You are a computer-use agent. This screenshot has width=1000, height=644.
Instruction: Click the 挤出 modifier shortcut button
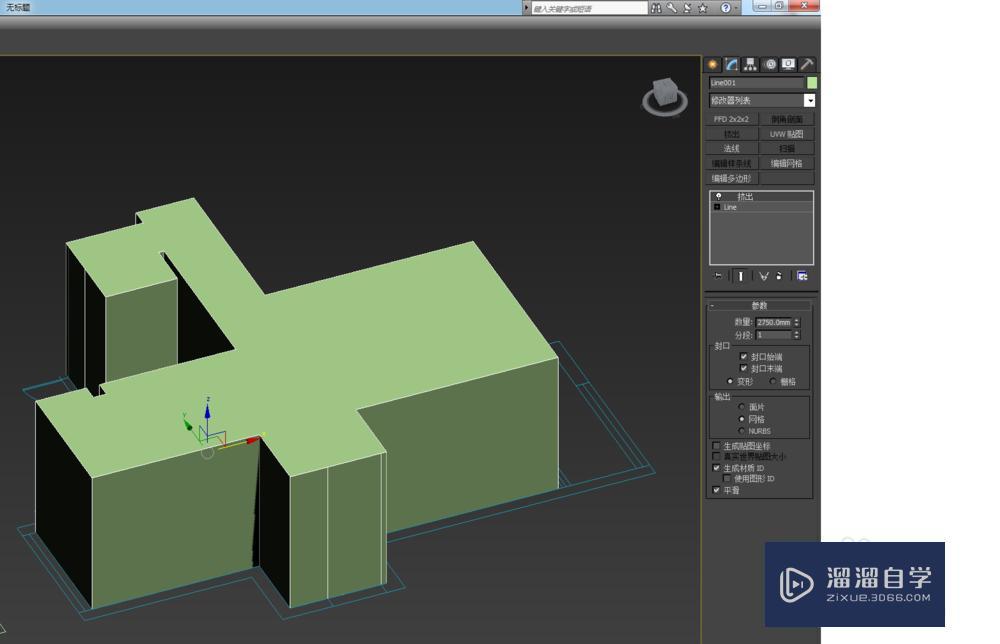tap(732, 134)
